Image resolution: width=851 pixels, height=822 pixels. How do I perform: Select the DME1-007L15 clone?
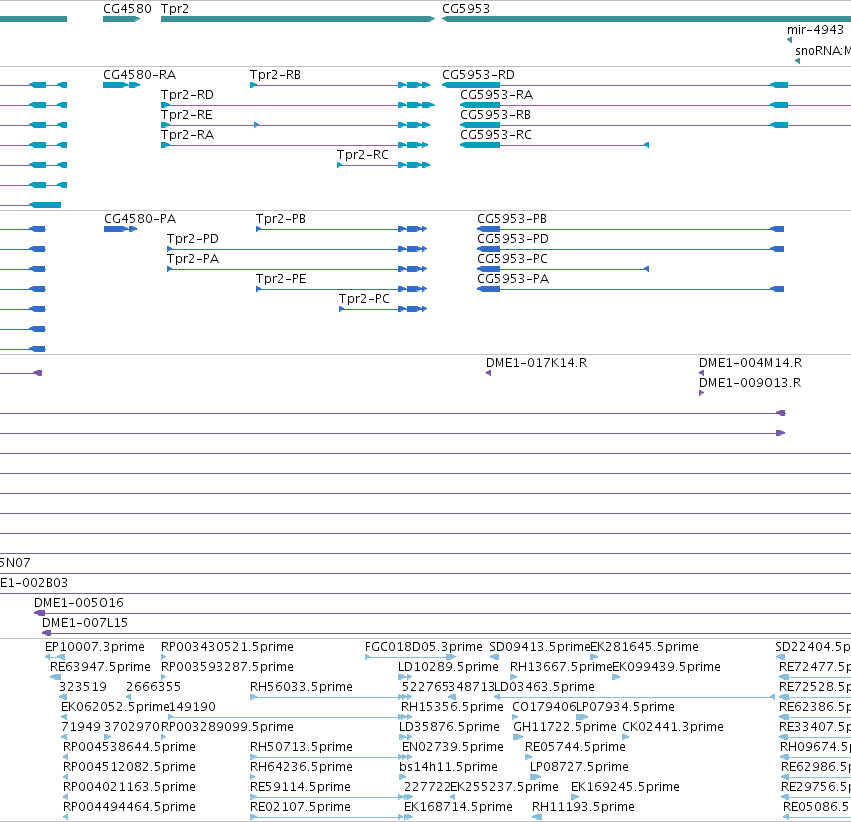pyautogui.click(x=446, y=633)
